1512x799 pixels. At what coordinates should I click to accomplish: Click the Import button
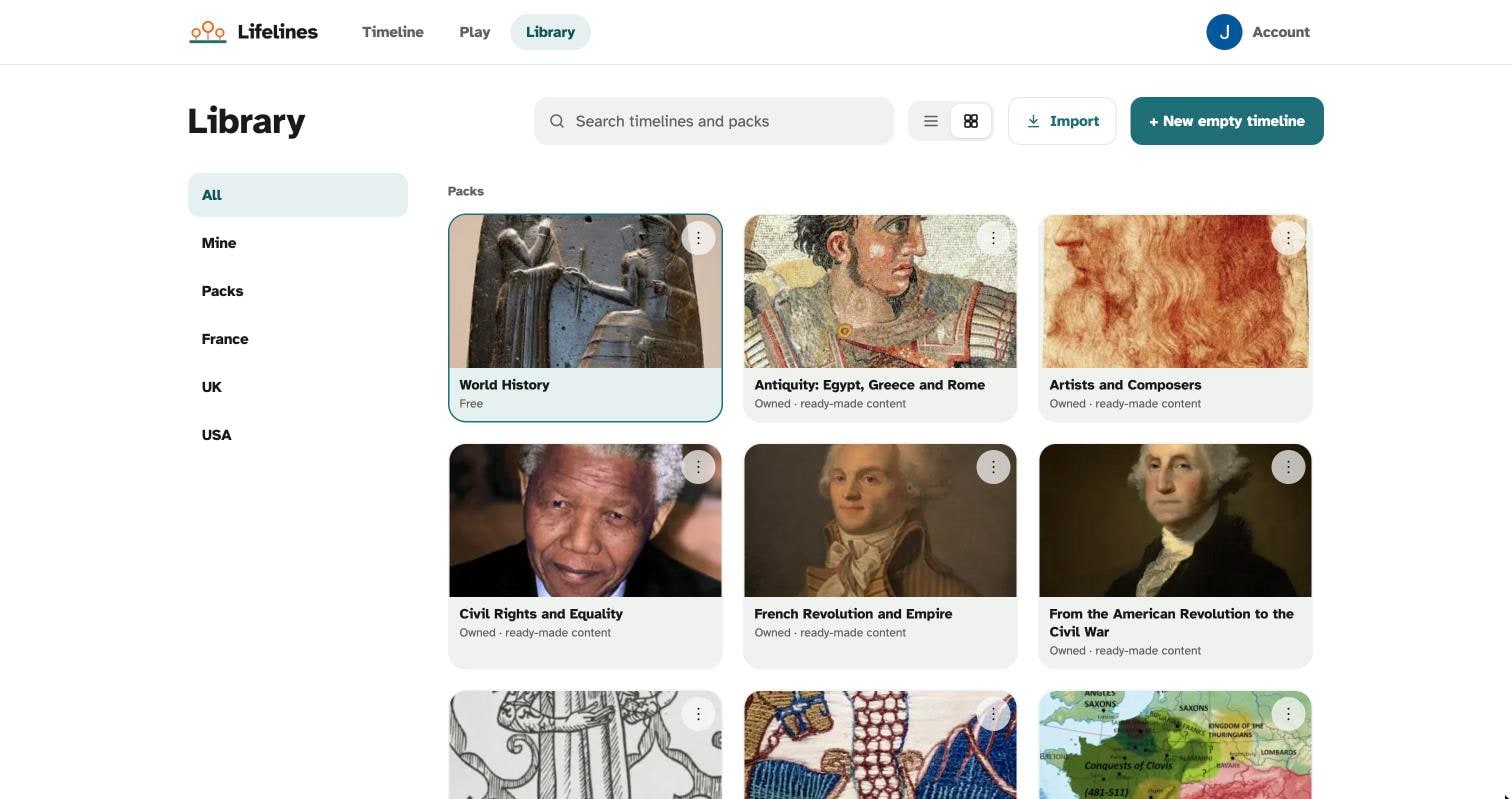[1062, 121]
